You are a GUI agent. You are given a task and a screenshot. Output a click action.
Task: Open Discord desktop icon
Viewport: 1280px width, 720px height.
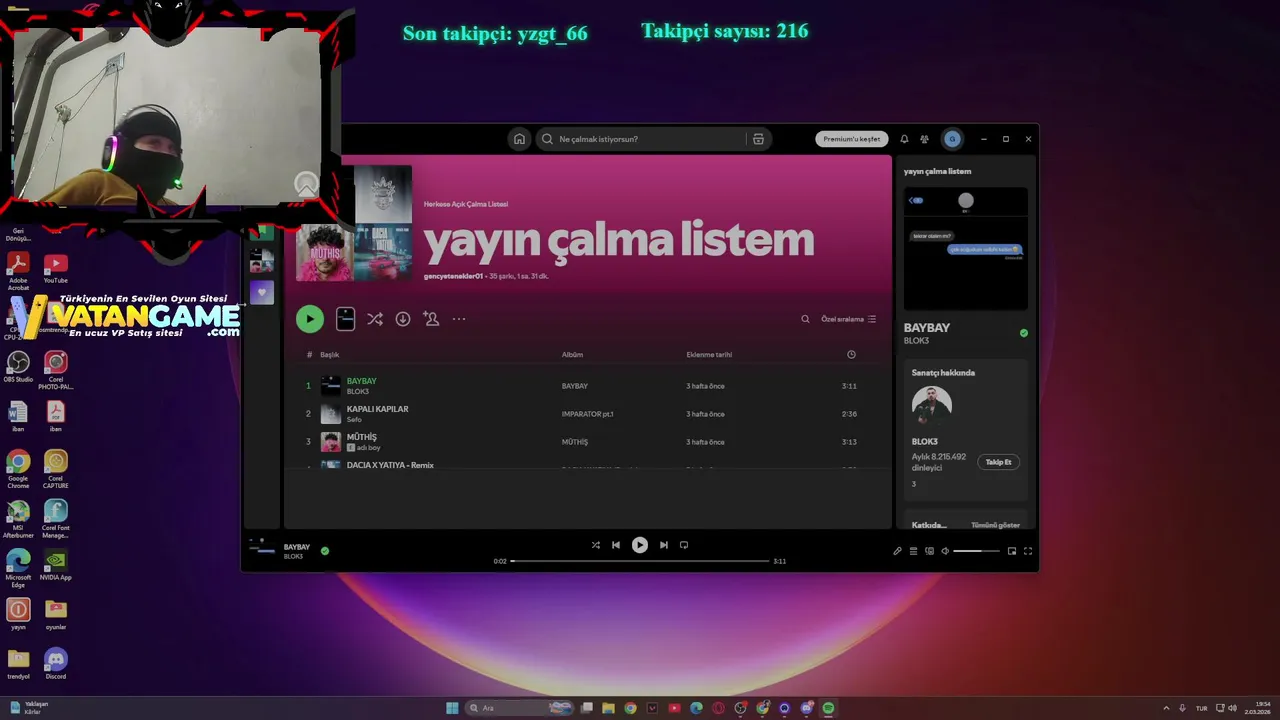click(56, 664)
